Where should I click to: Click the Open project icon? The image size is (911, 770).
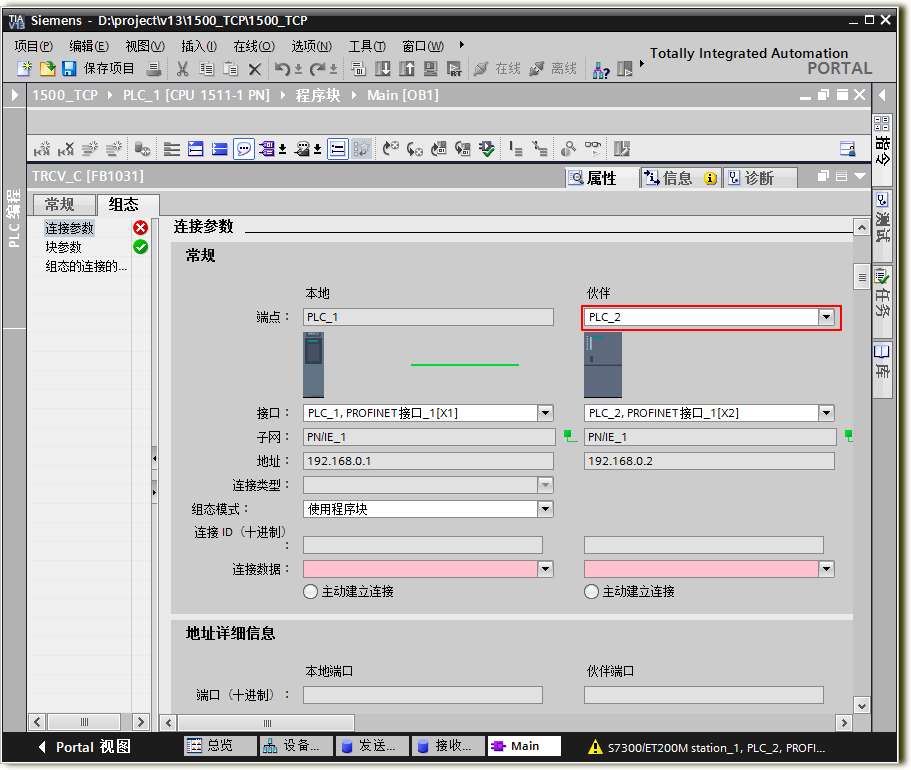(x=47, y=69)
